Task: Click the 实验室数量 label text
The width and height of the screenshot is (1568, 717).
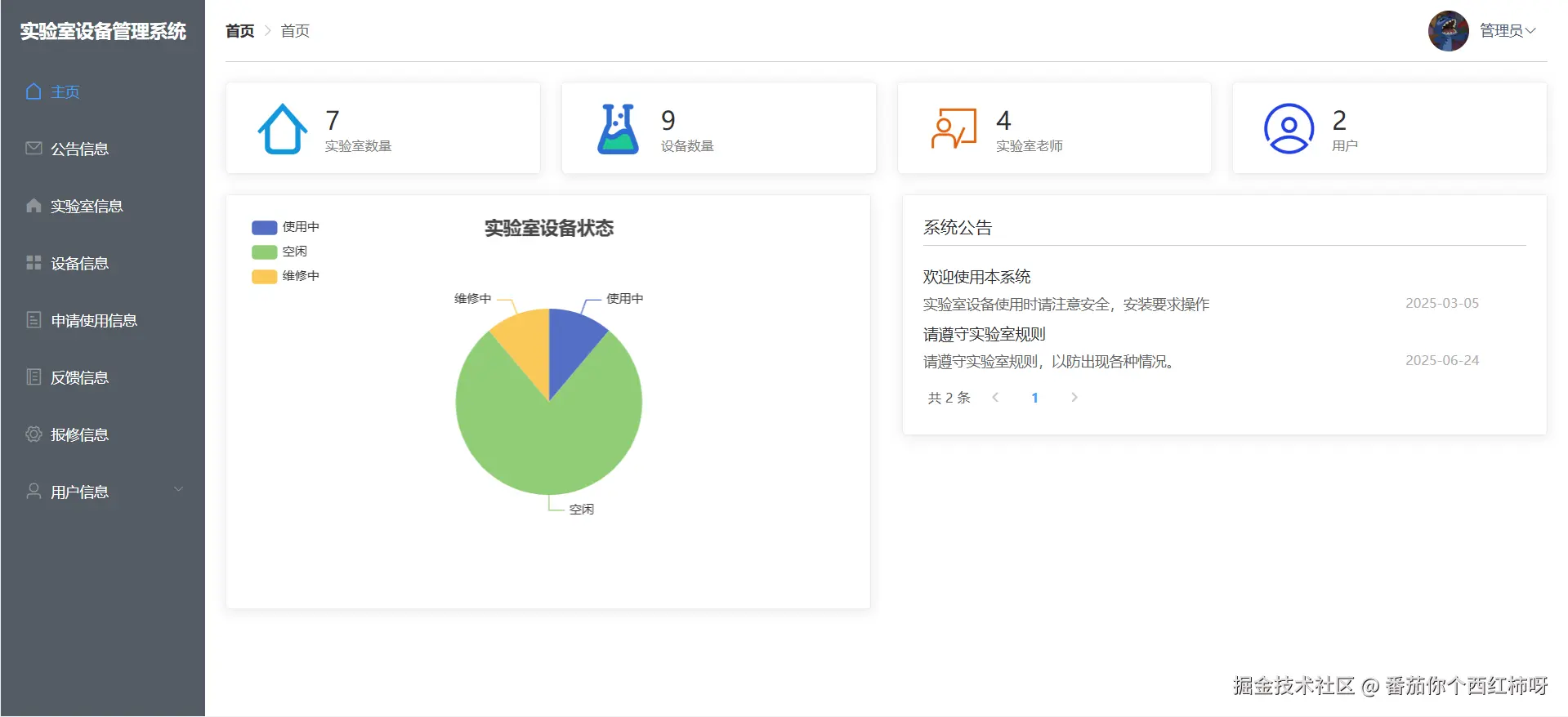Action: coord(358,146)
